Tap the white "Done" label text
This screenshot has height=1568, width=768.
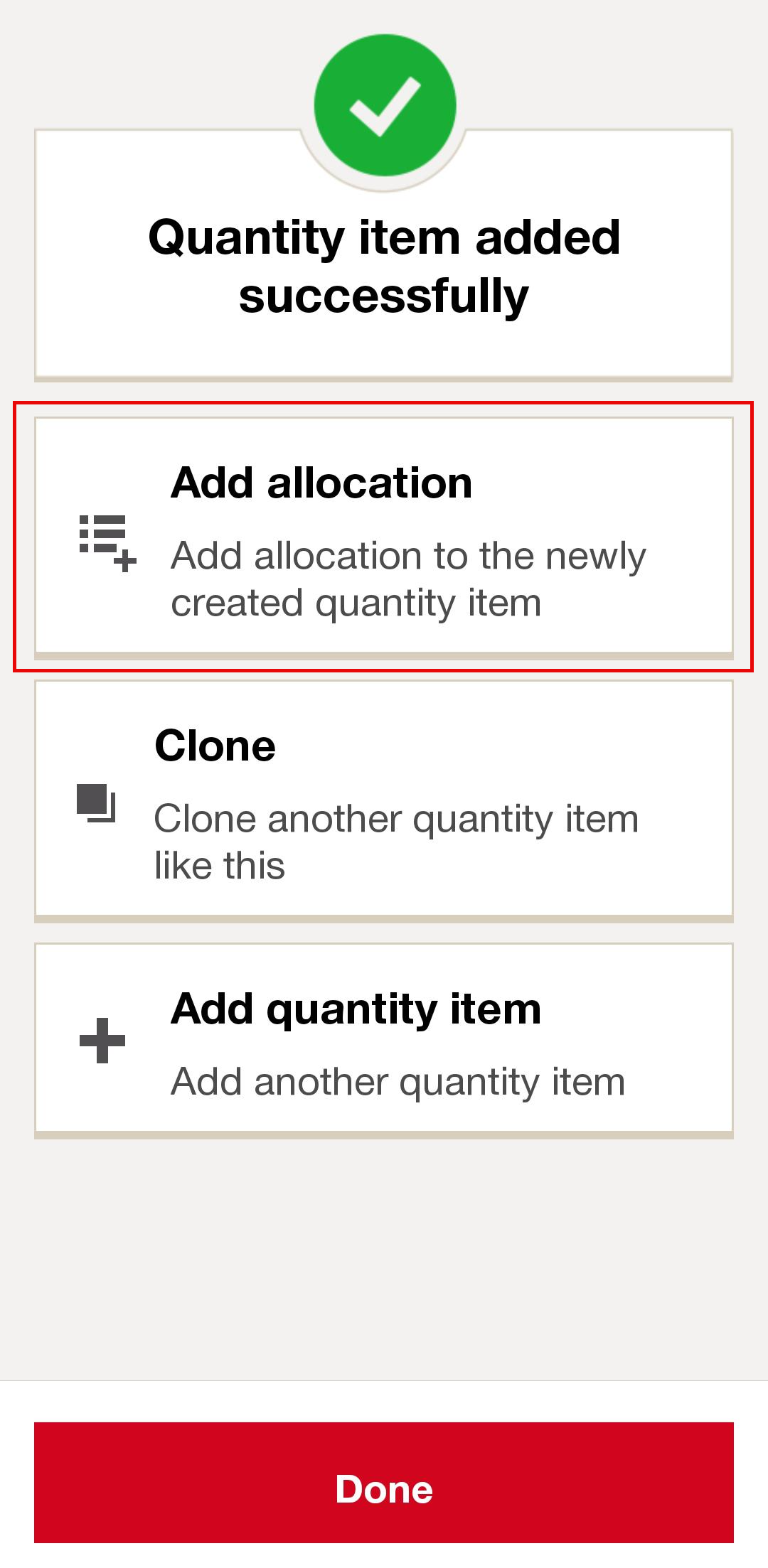(x=384, y=1490)
